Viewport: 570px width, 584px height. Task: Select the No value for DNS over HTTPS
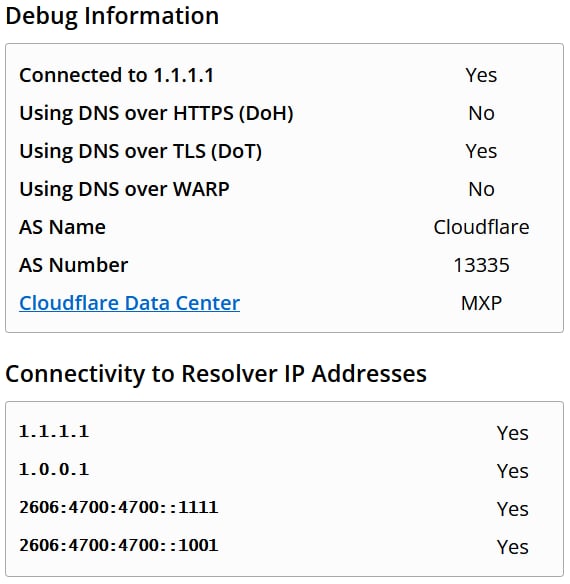click(x=481, y=113)
